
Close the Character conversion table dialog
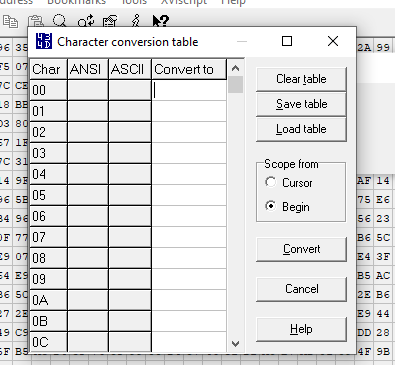tap(333, 41)
